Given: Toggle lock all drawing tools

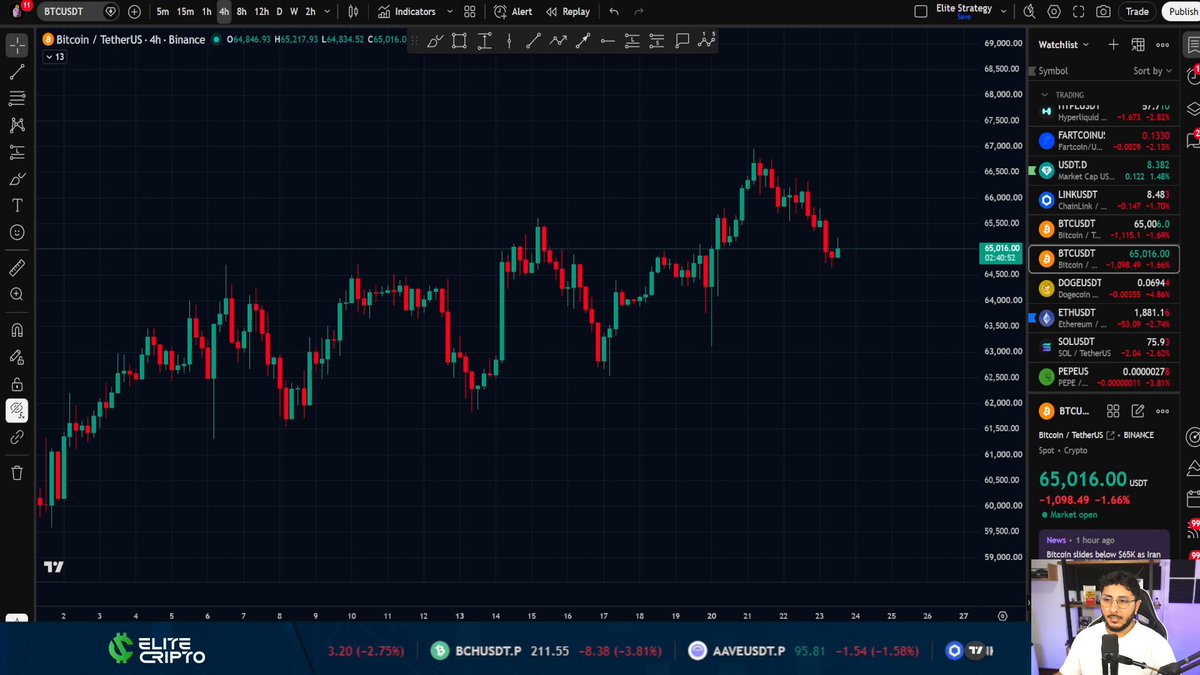Looking at the screenshot, I should click(17, 384).
